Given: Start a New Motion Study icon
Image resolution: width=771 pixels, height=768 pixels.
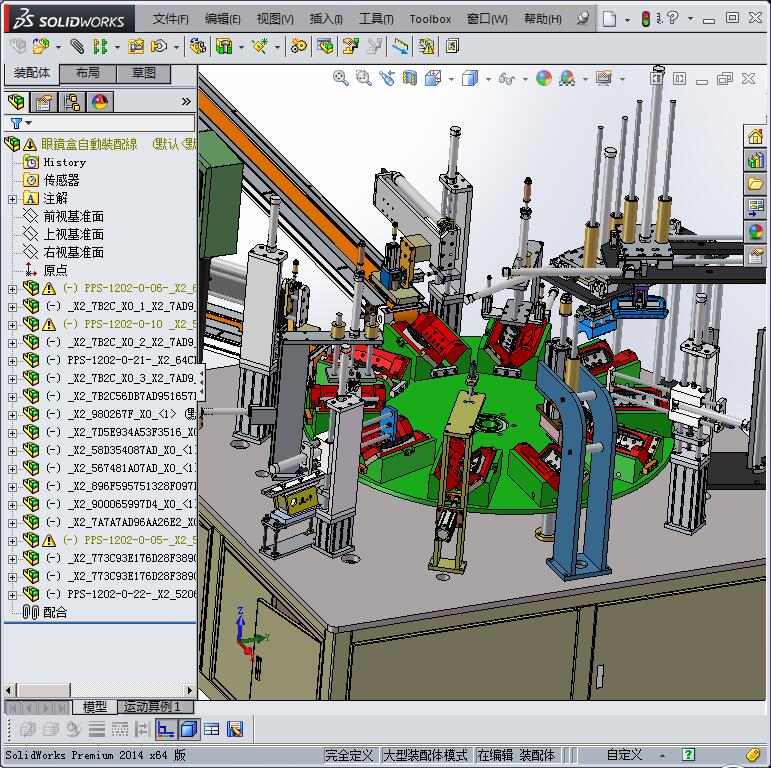Looking at the screenshot, I should 298,47.
